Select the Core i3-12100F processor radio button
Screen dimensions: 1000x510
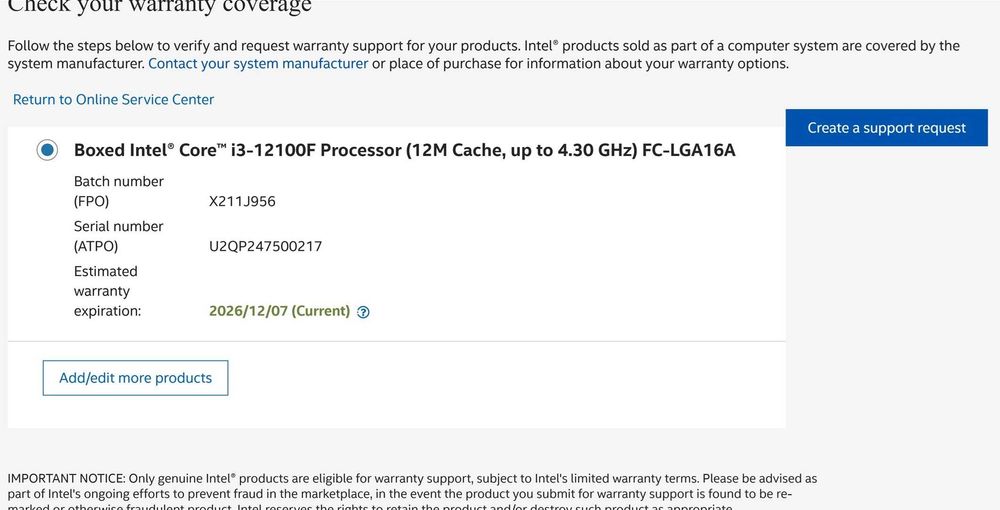[47, 150]
